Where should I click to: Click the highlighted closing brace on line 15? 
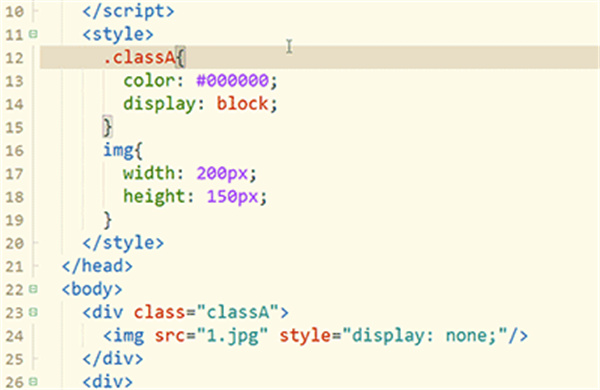(x=108, y=127)
